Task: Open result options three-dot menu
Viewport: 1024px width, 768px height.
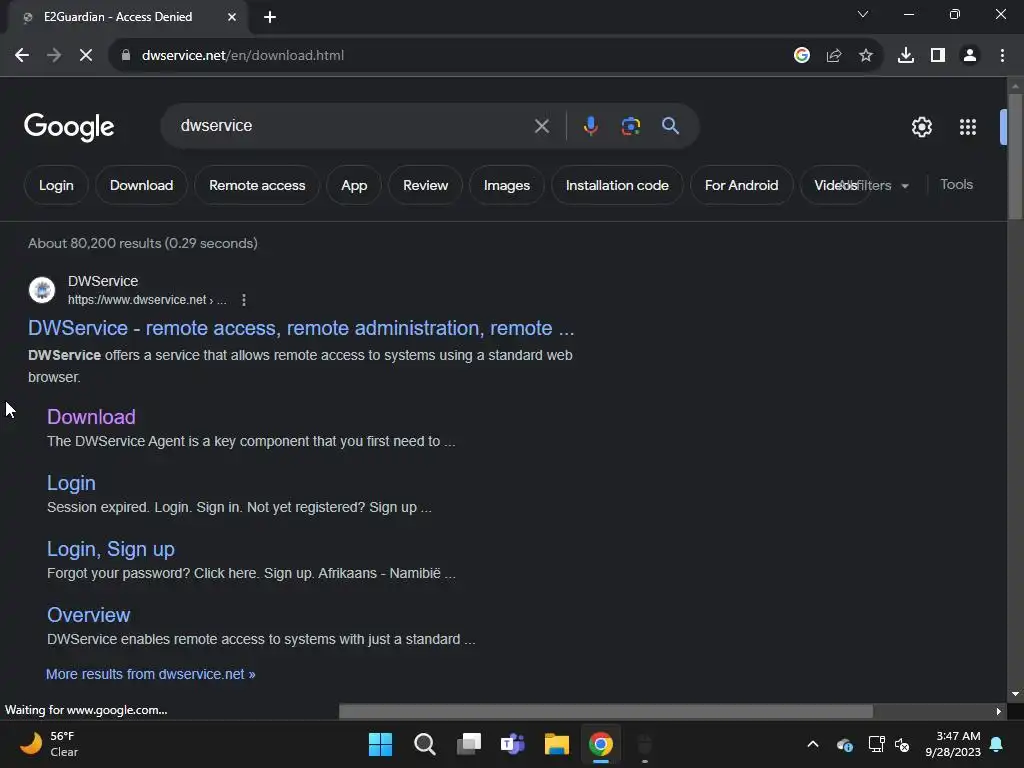Action: pos(244,300)
